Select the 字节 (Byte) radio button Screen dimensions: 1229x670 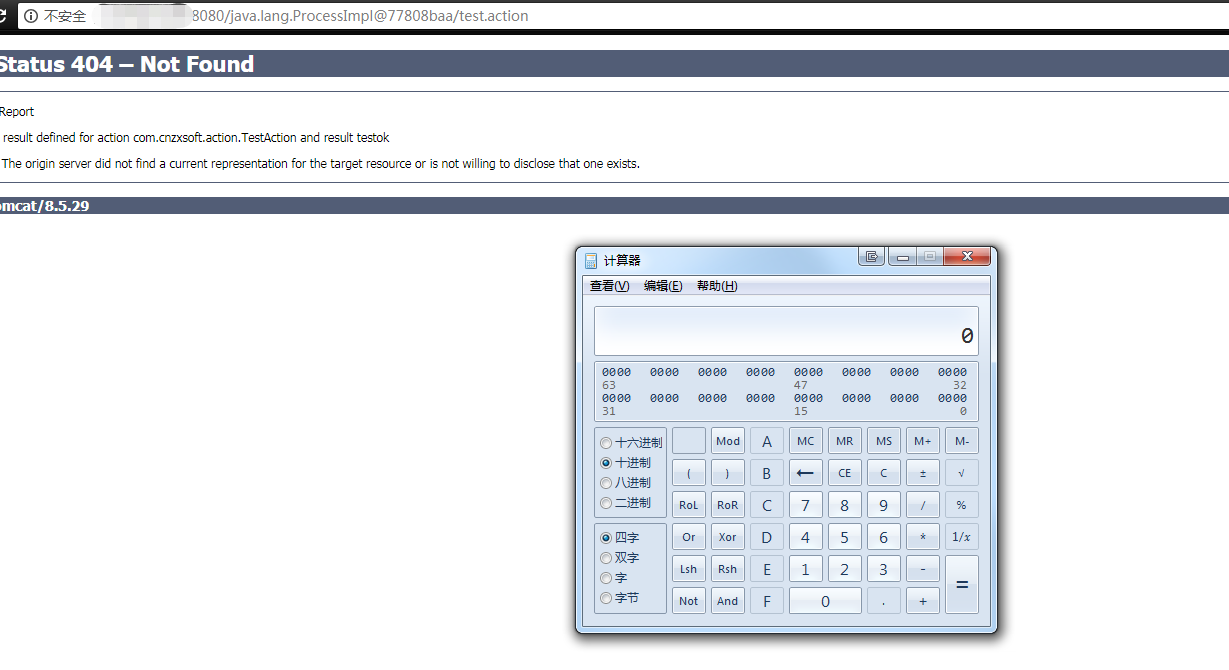(606, 598)
